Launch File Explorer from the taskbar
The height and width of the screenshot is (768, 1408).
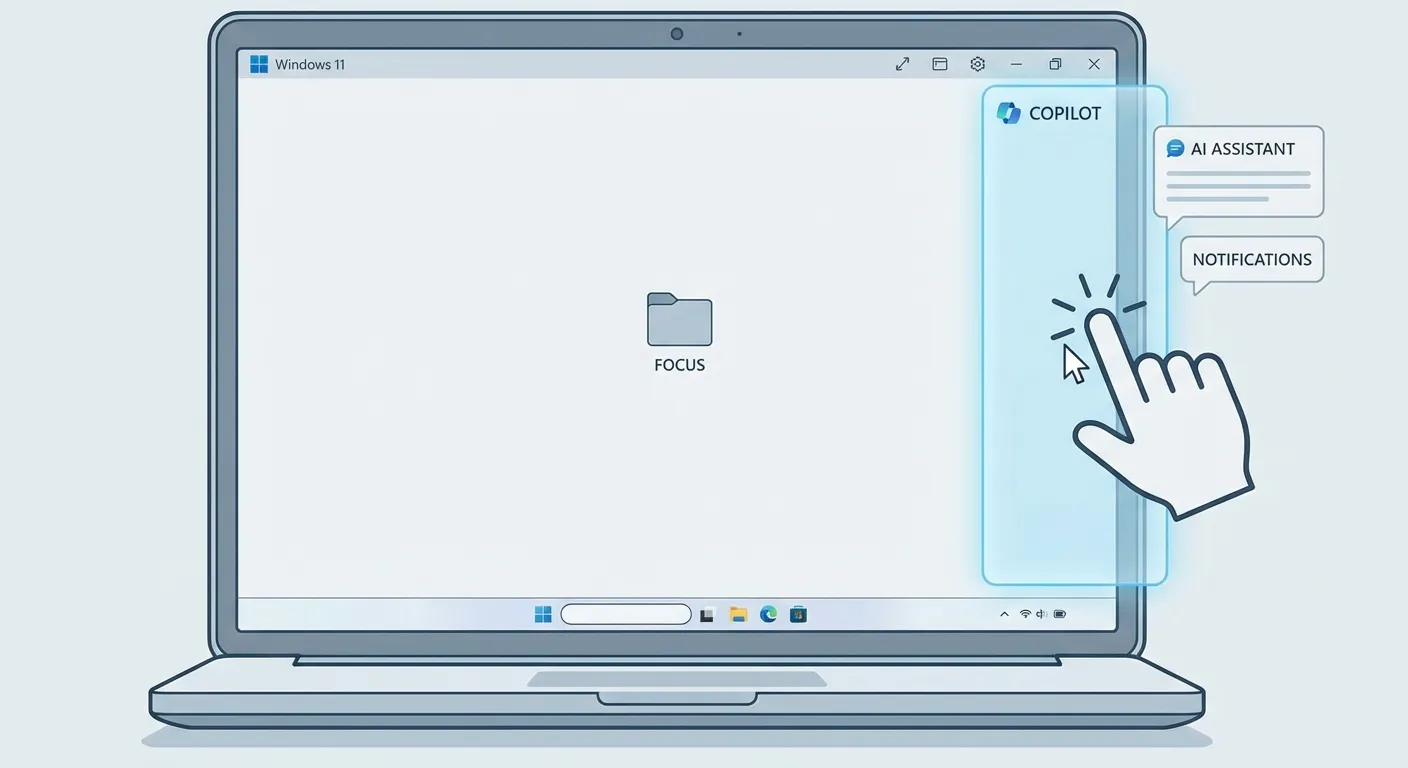click(x=738, y=614)
